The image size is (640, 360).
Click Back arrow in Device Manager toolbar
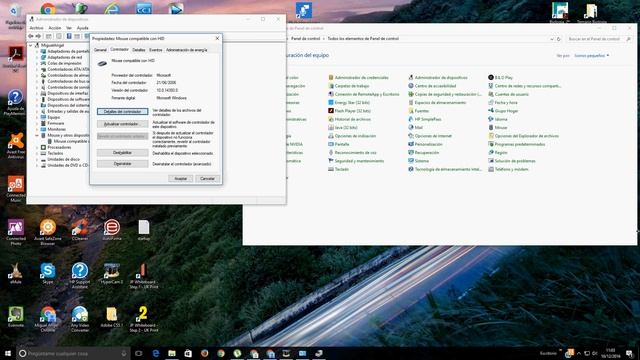[x=31, y=36]
